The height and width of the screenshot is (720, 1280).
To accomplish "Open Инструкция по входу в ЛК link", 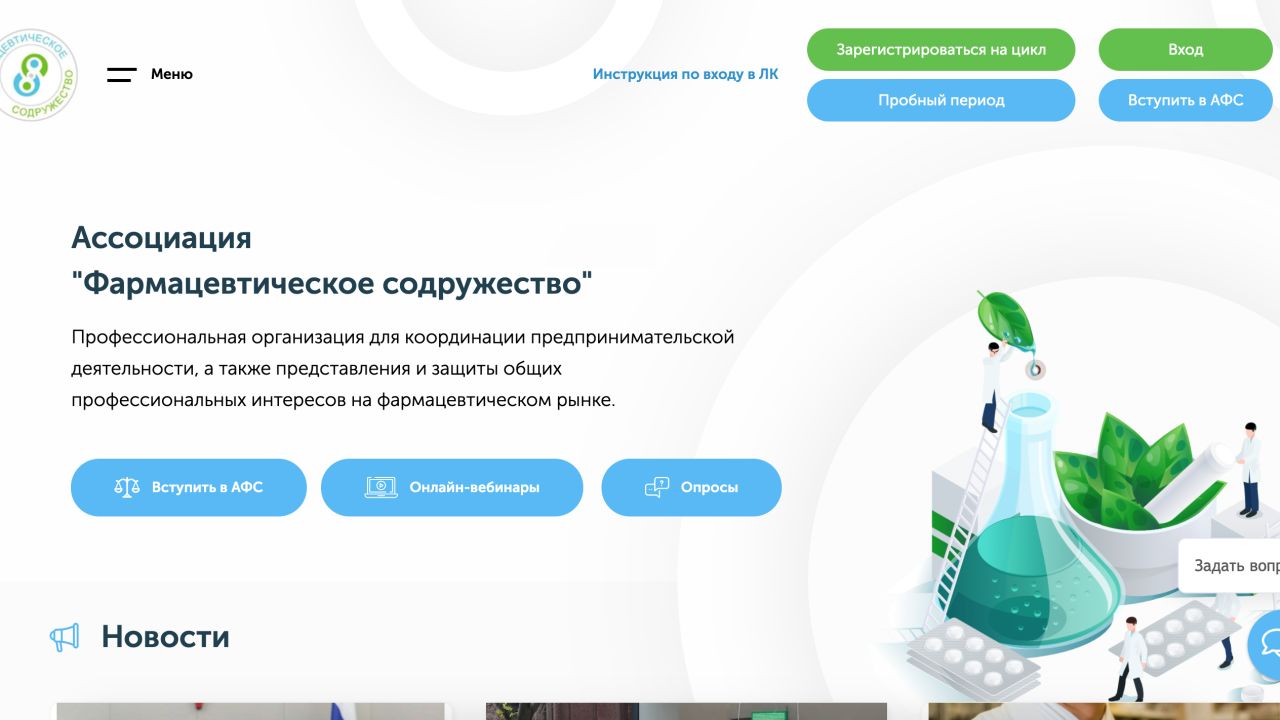I will click(x=687, y=73).
